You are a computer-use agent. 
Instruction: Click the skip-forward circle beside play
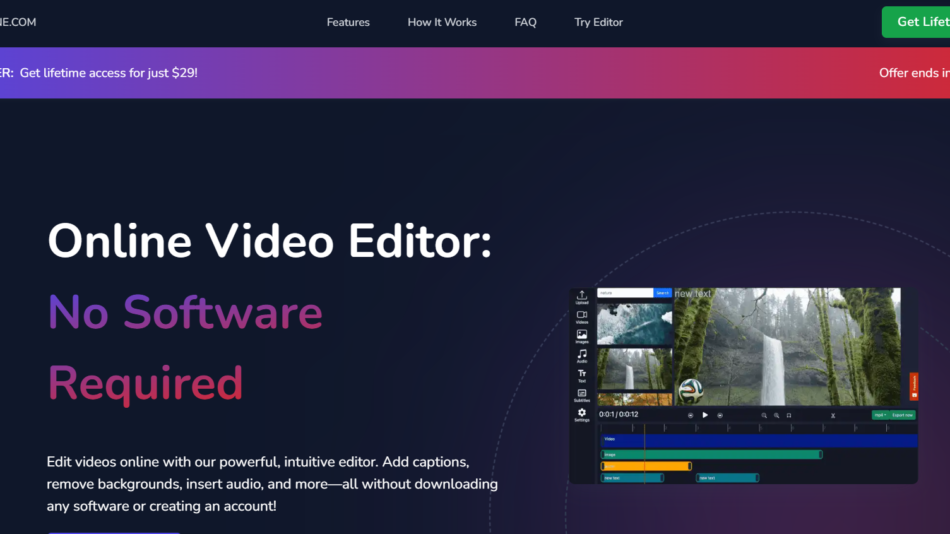(x=720, y=415)
